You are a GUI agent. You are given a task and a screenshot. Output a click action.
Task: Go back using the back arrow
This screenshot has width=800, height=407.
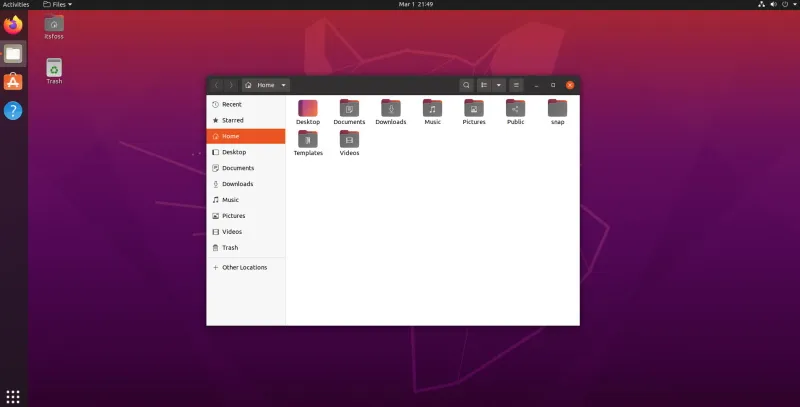[216, 85]
